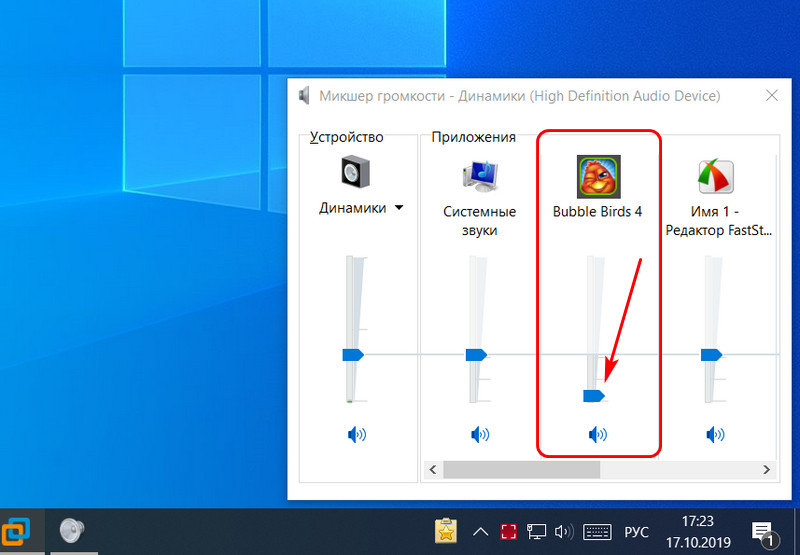Switch the РУС input language indicator
Viewport: 800px width, 555px height.
[x=636, y=533]
